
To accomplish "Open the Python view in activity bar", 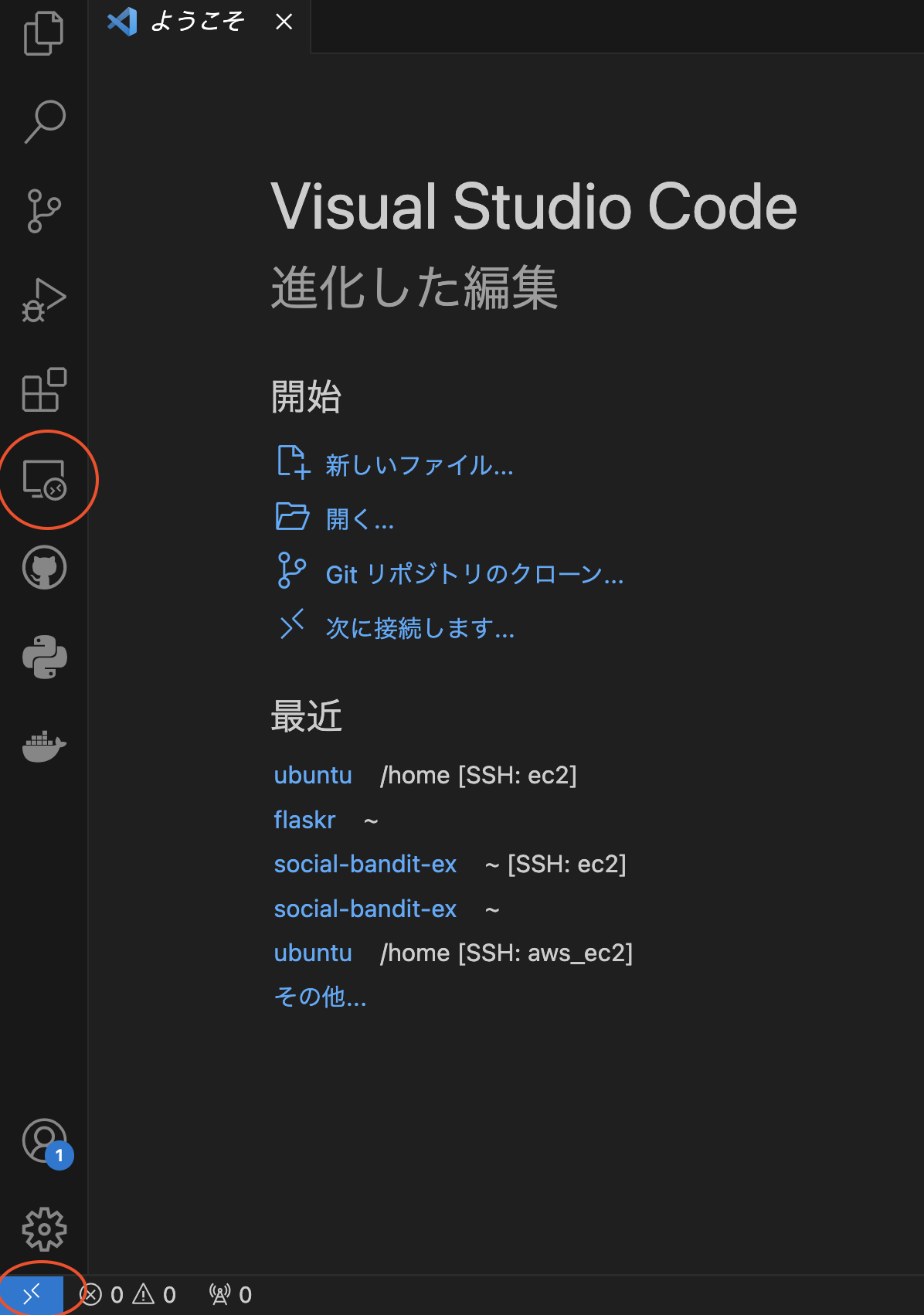I will [44, 657].
